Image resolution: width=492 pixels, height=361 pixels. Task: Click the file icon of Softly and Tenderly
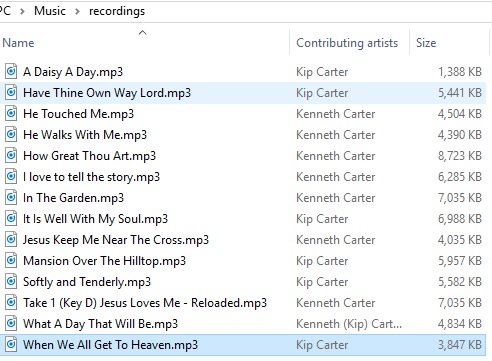tap(11, 281)
